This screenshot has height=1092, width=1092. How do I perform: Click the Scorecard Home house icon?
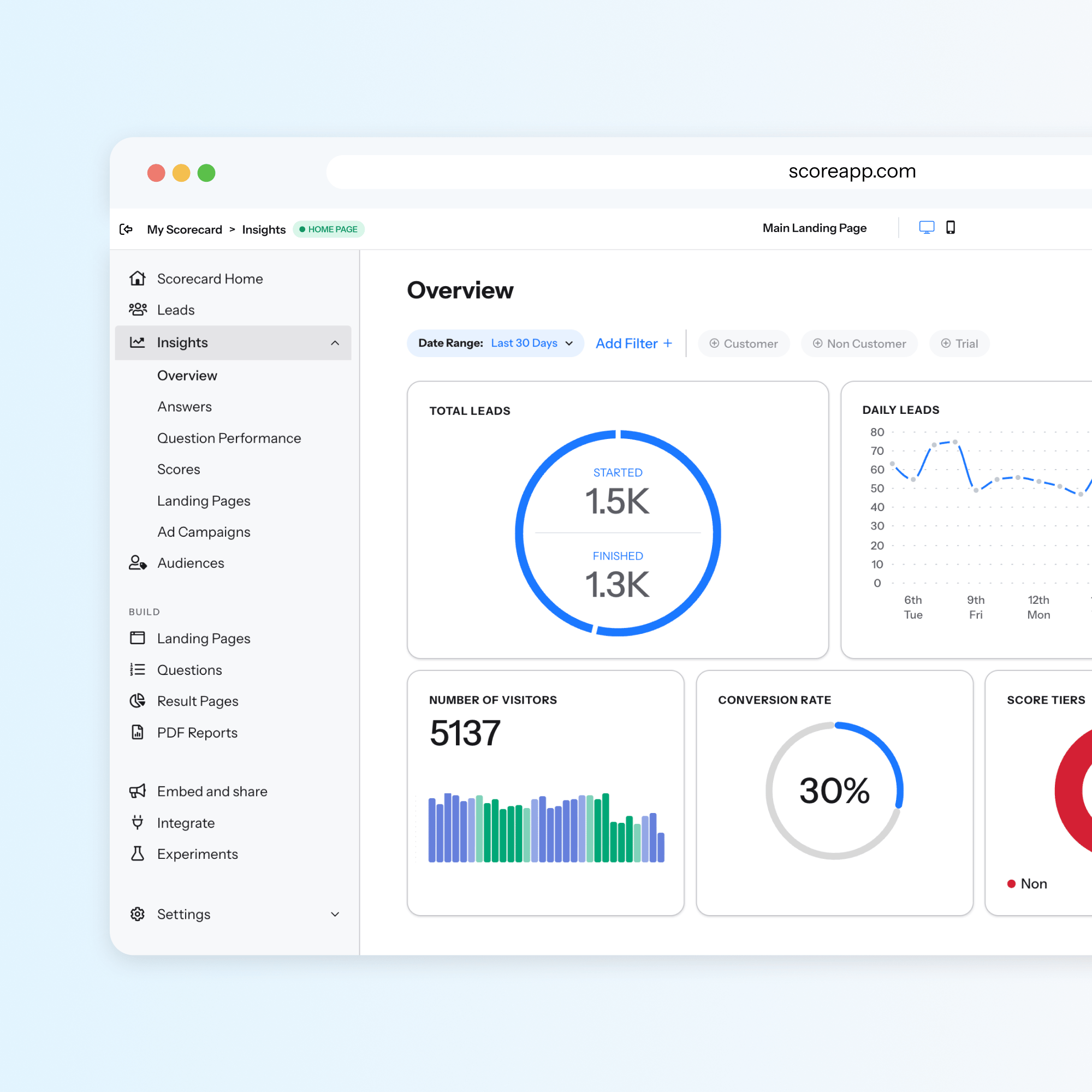tap(138, 278)
